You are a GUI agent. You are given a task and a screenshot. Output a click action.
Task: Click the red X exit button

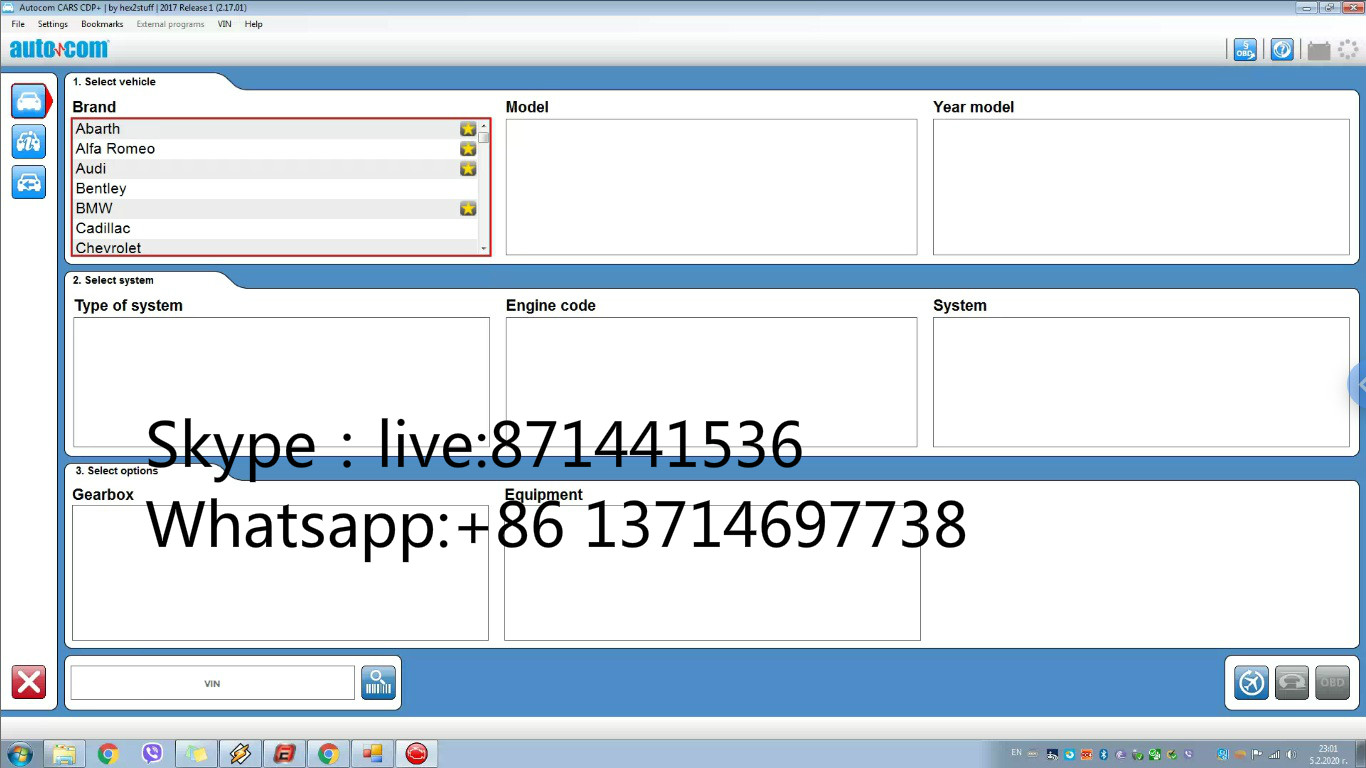tap(29, 683)
